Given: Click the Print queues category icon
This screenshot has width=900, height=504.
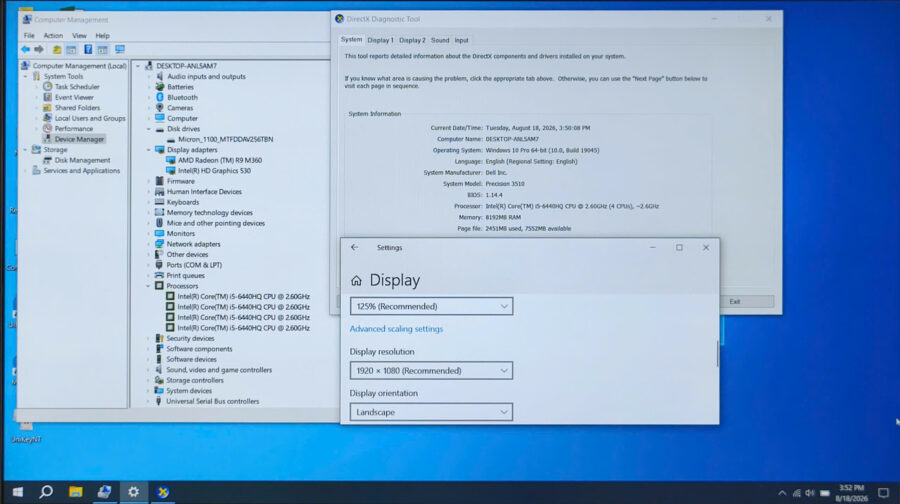Looking at the screenshot, I should tap(160, 276).
